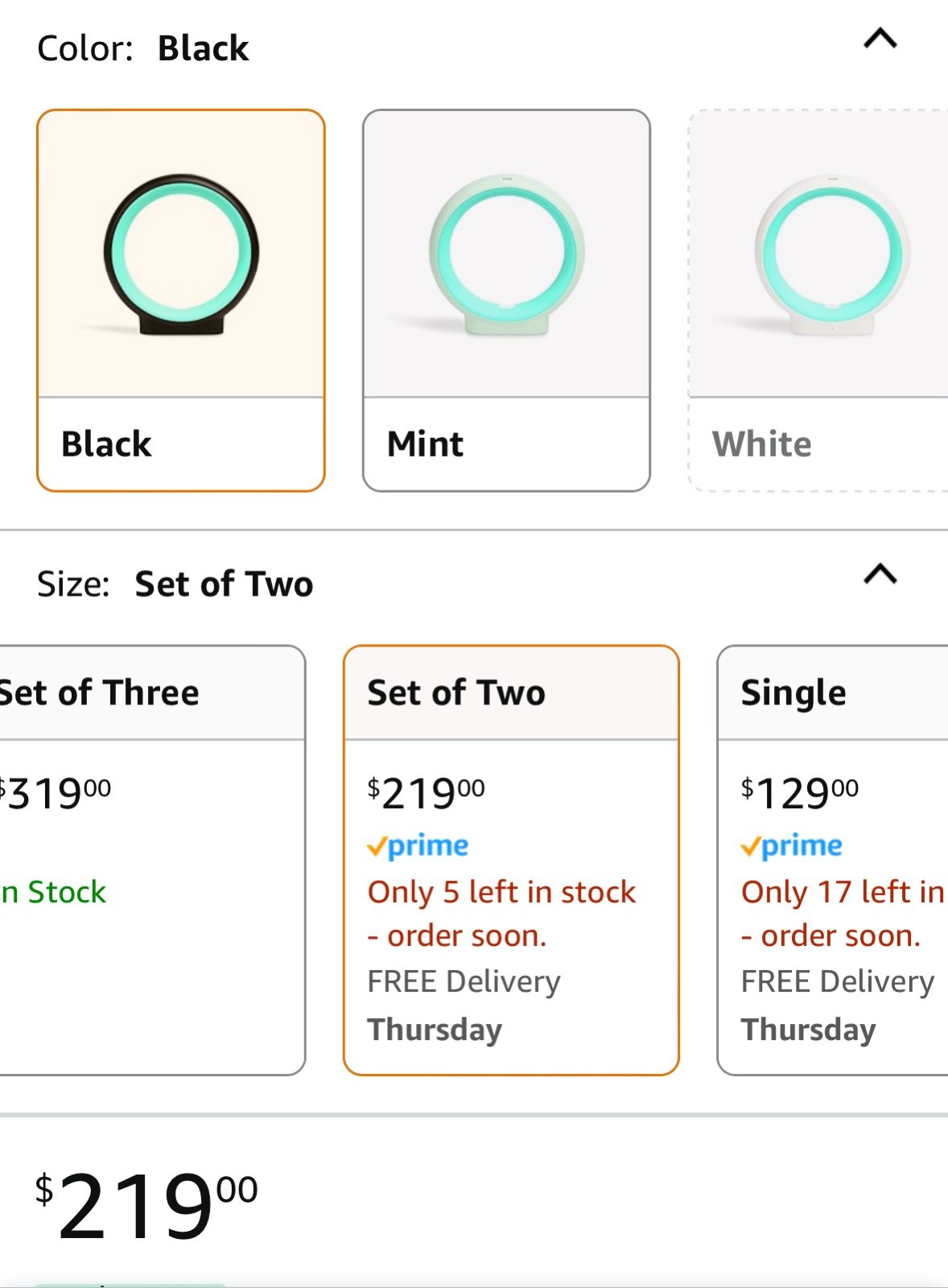Viewport: 948px width, 1288px height.
Task: Collapse the Color section chevron
Action: (x=880, y=39)
